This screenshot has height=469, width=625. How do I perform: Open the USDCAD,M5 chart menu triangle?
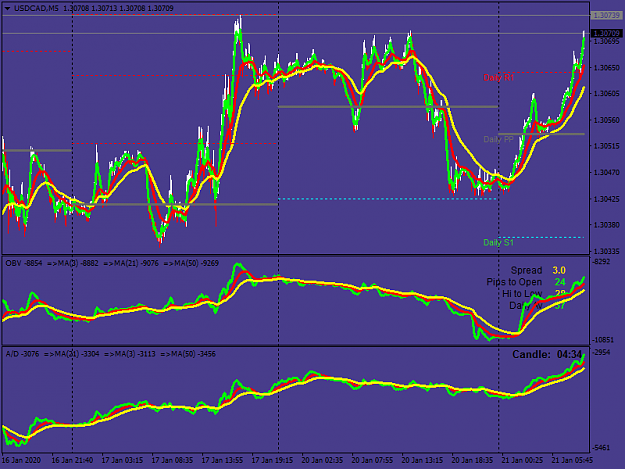(x=7, y=8)
